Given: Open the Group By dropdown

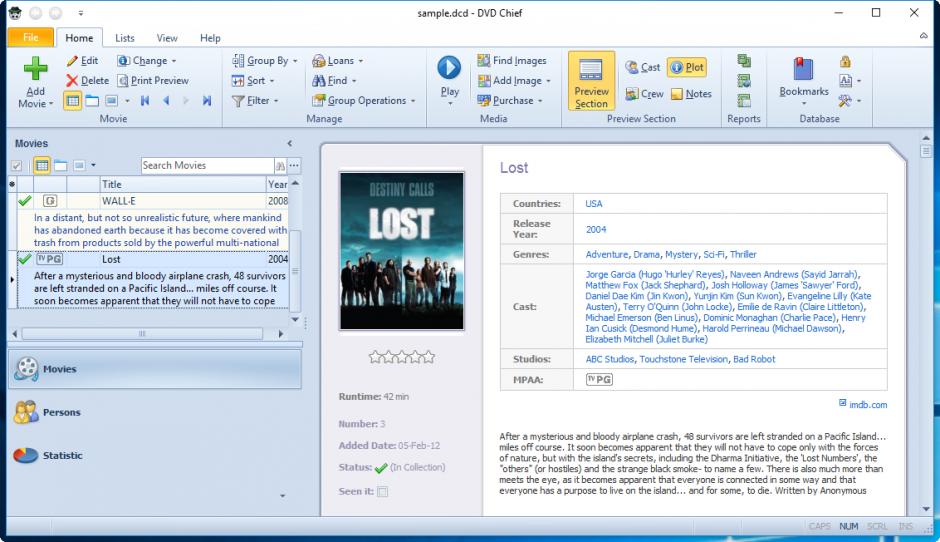Looking at the screenshot, I should point(264,61).
